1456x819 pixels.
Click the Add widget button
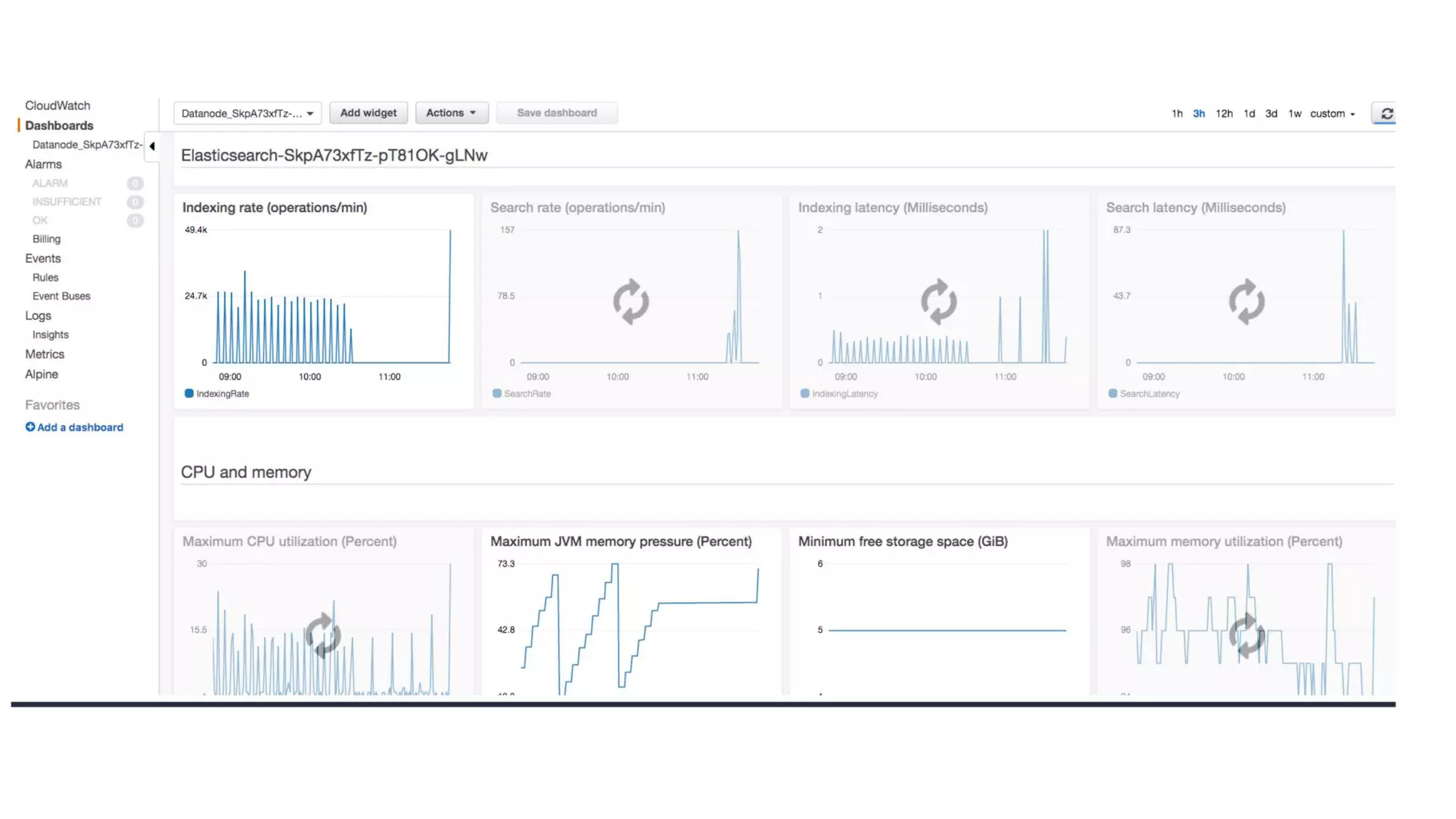click(x=368, y=113)
